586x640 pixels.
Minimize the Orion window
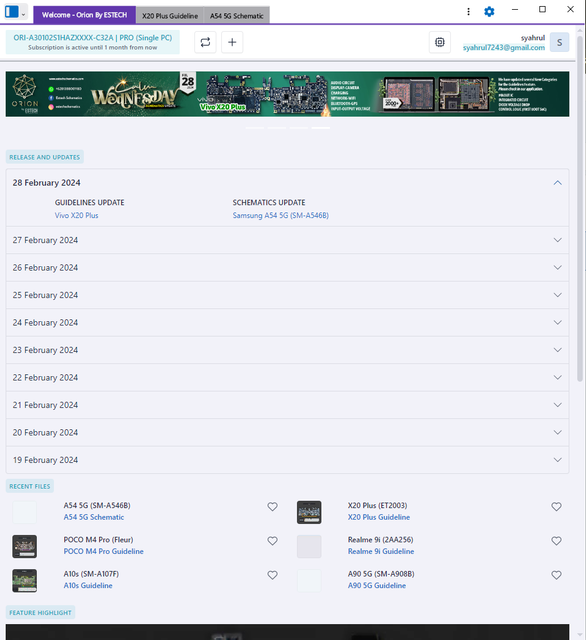pos(515,9)
